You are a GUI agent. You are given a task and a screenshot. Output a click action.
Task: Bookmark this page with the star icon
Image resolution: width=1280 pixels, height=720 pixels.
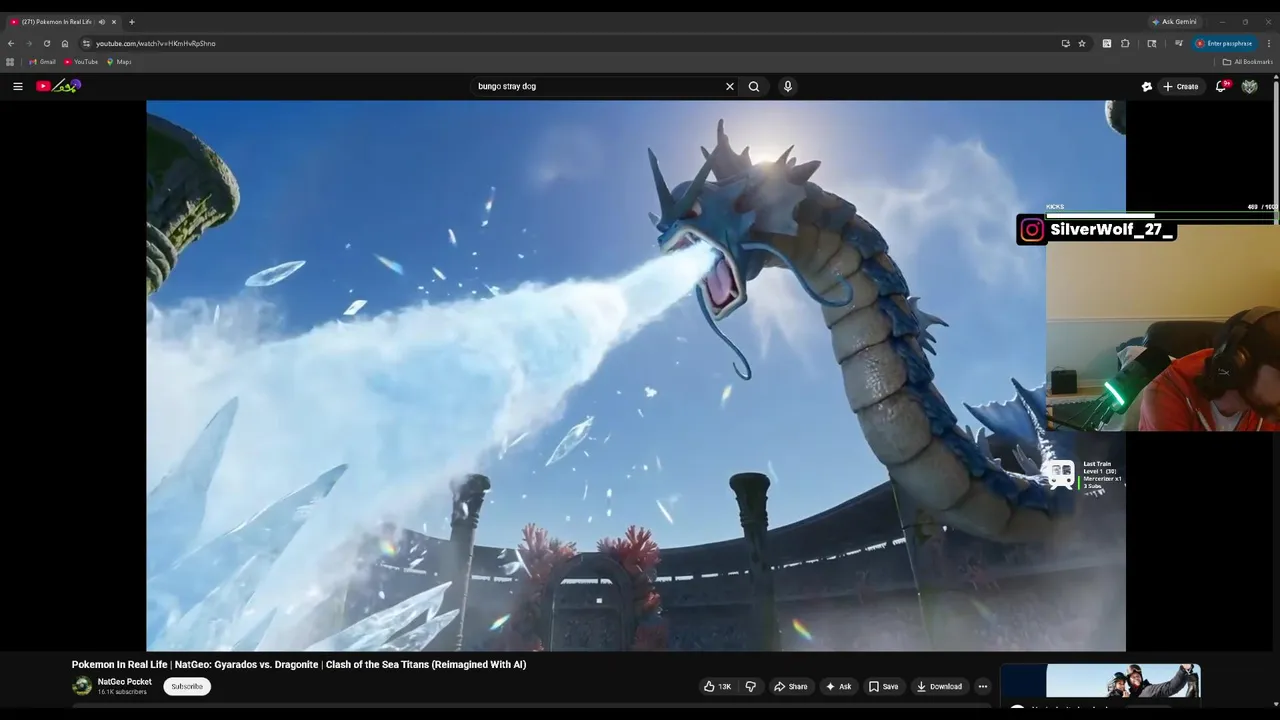(1082, 43)
